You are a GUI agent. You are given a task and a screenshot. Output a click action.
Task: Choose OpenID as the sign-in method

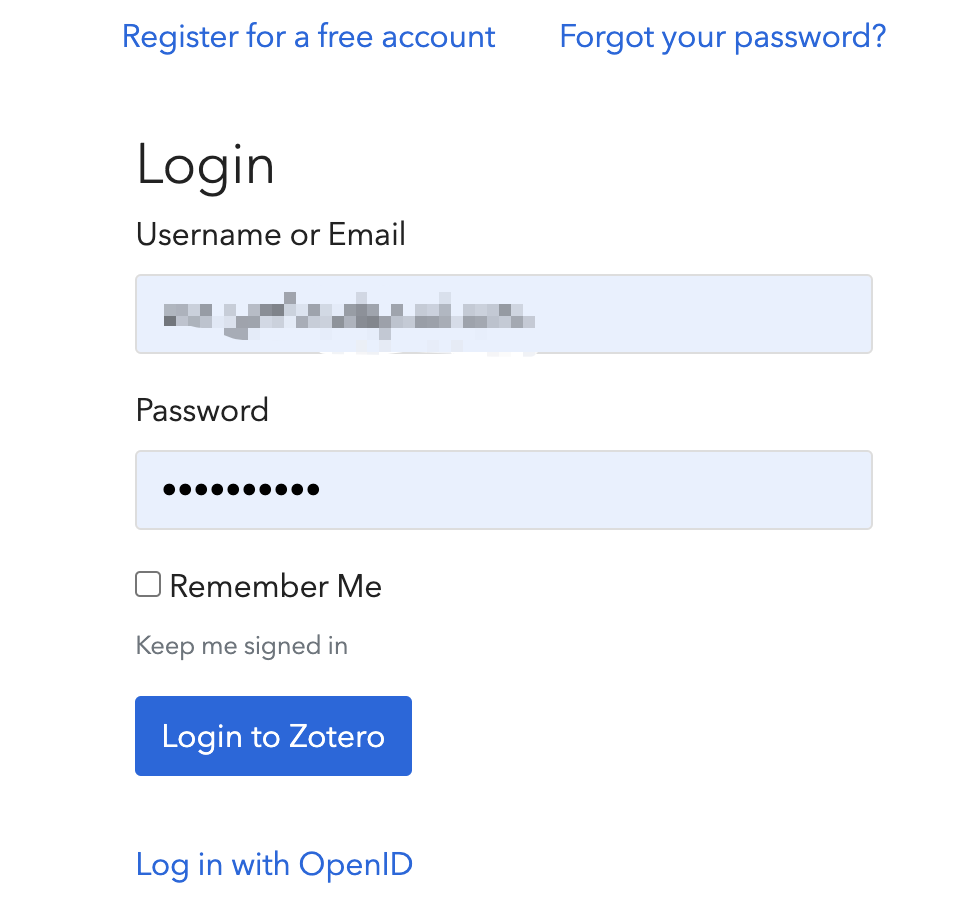click(x=274, y=864)
